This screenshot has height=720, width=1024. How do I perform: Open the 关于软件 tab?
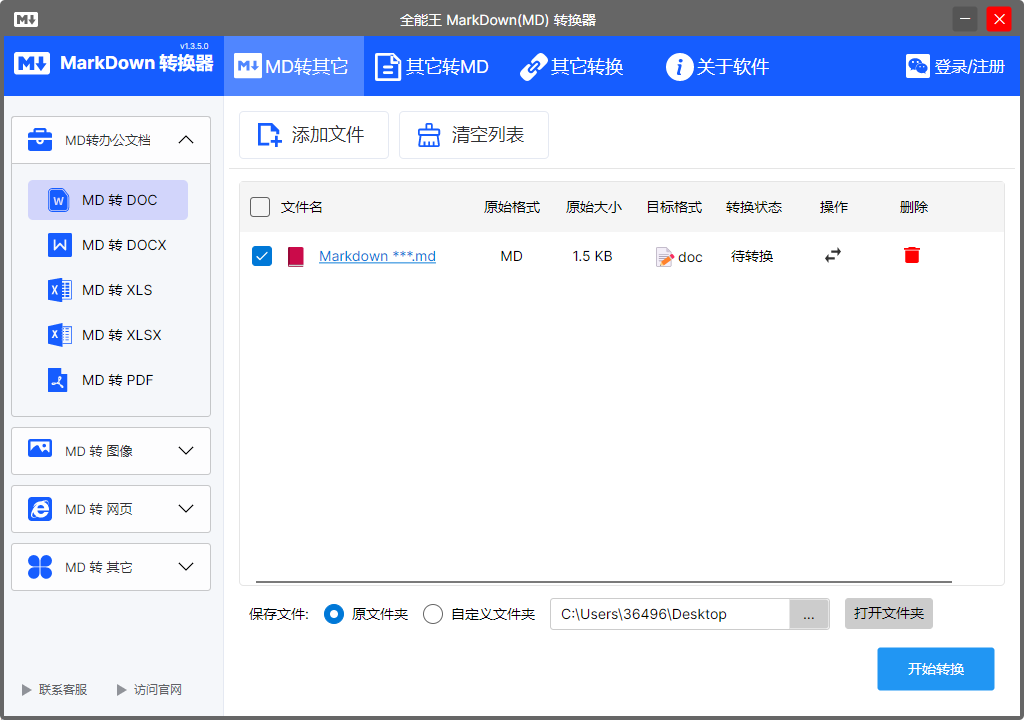point(717,66)
